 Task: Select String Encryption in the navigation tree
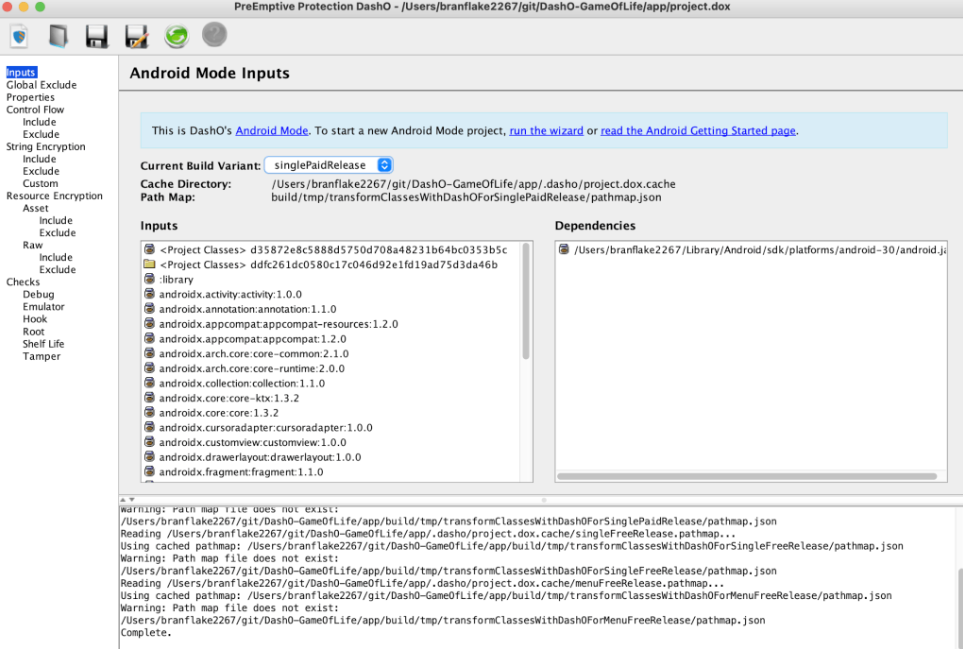tap(46, 147)
